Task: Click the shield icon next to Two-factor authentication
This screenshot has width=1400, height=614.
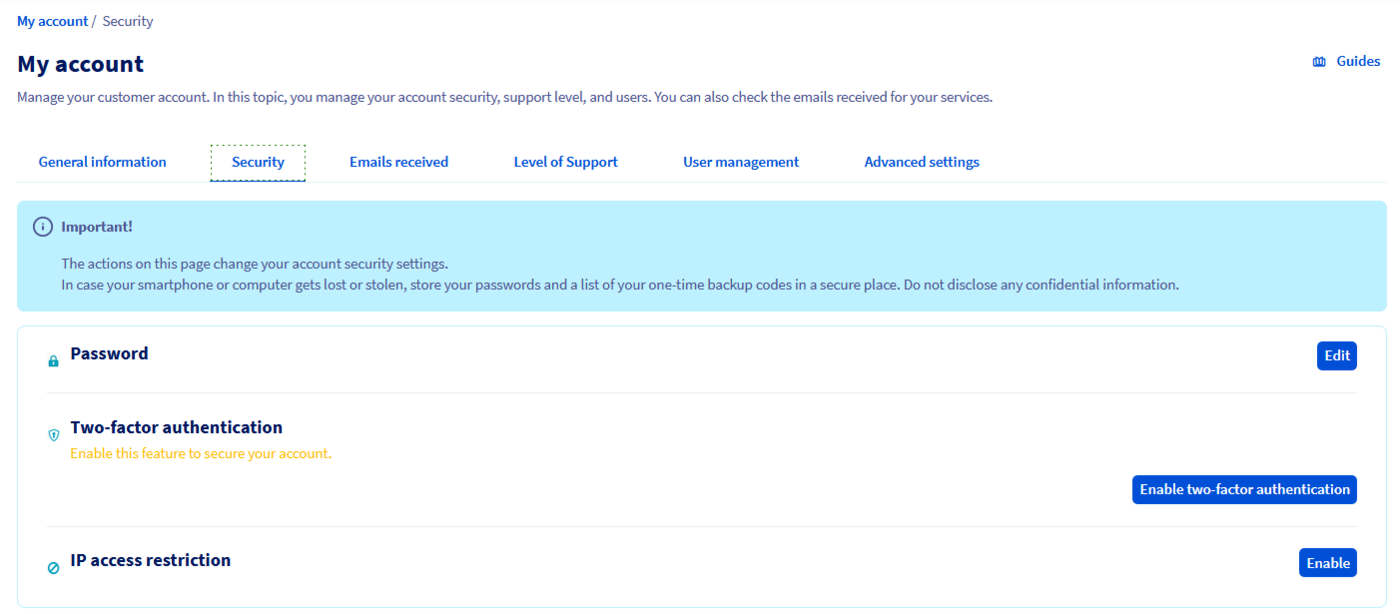Action: (x=54, y=435)
